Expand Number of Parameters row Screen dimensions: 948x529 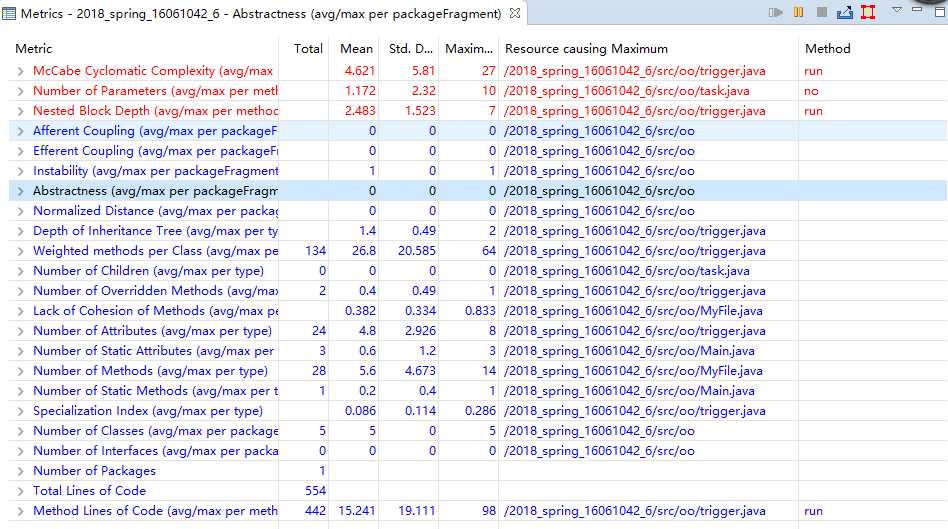click(x=21, y=91)
